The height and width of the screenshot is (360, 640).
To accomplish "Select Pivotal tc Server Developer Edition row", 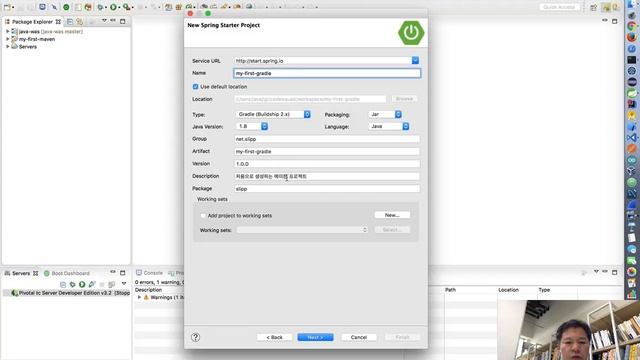I will 67,293.
